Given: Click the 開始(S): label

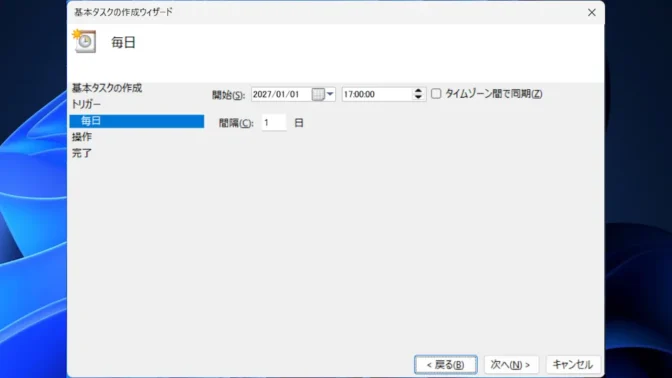Looking at the screenshot, I should click(228, 95).
